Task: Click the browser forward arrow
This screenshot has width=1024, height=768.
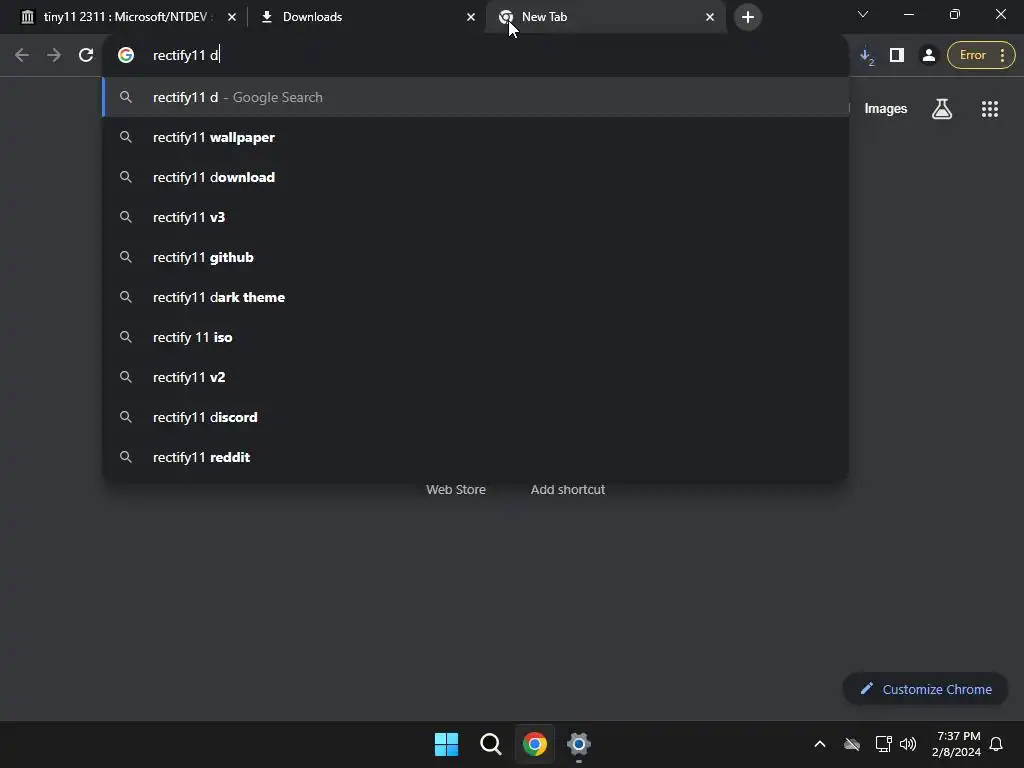Action: (54, 56)
